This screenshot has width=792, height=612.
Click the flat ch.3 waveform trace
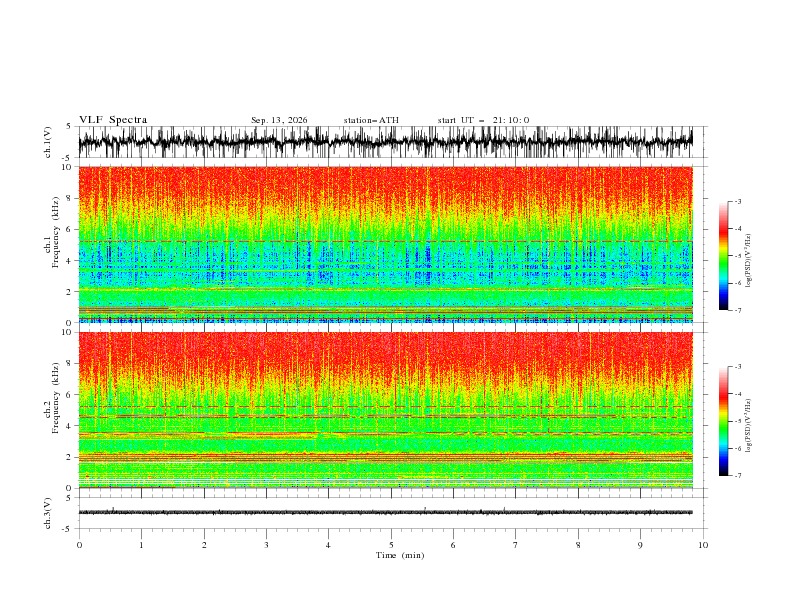click(385, 513)
